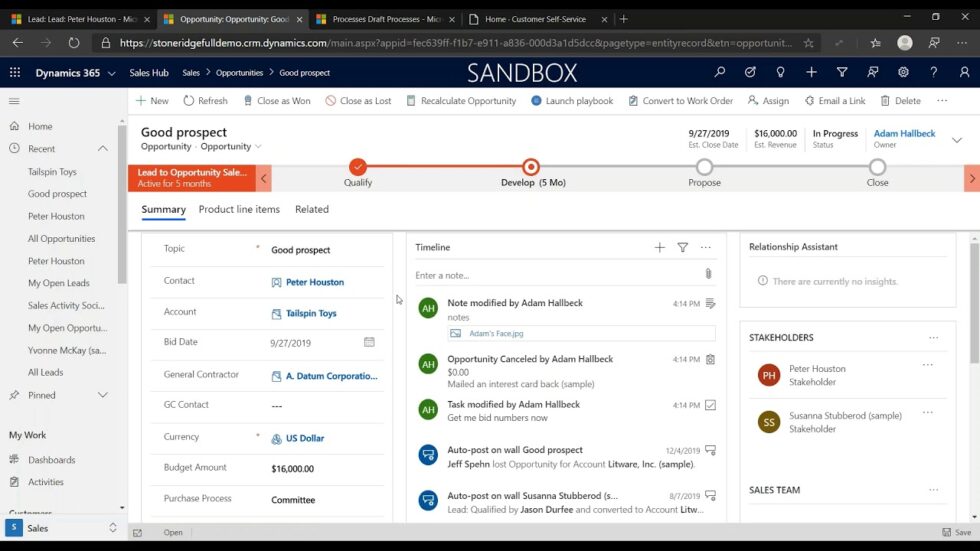This screenshot has height=551, width=980.
Task: Filter the timeline with funnel icon
Action: (682, 247)
